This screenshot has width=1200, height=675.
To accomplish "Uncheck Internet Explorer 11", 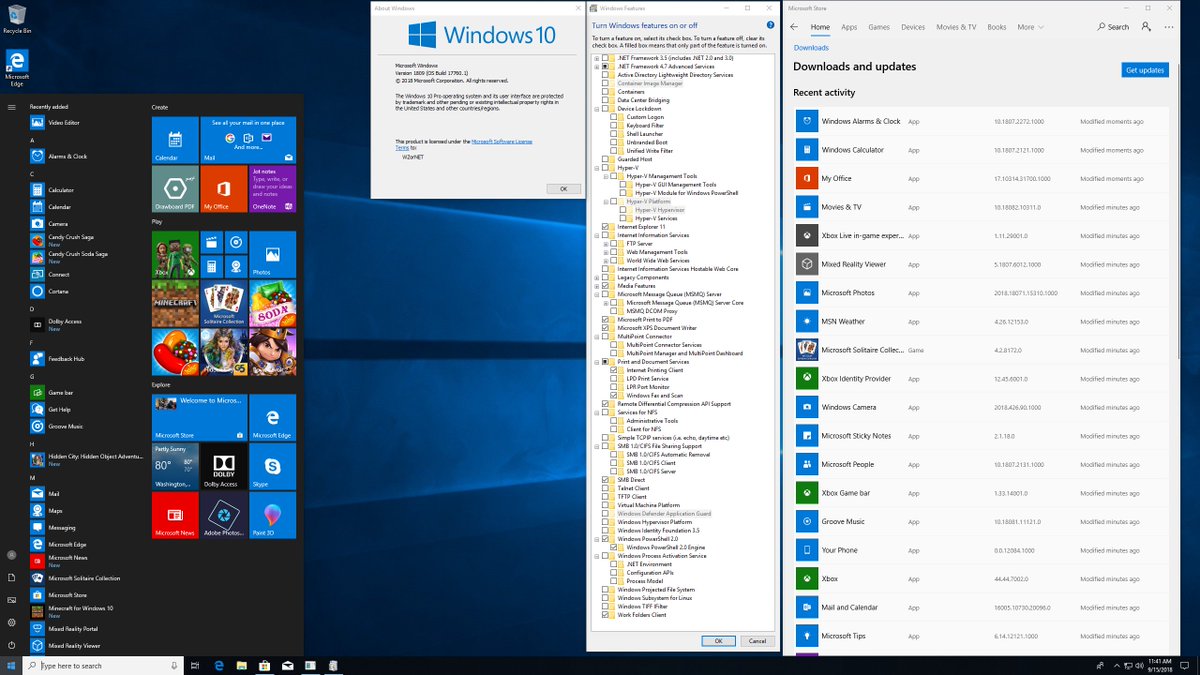I will tap(605, 226).
